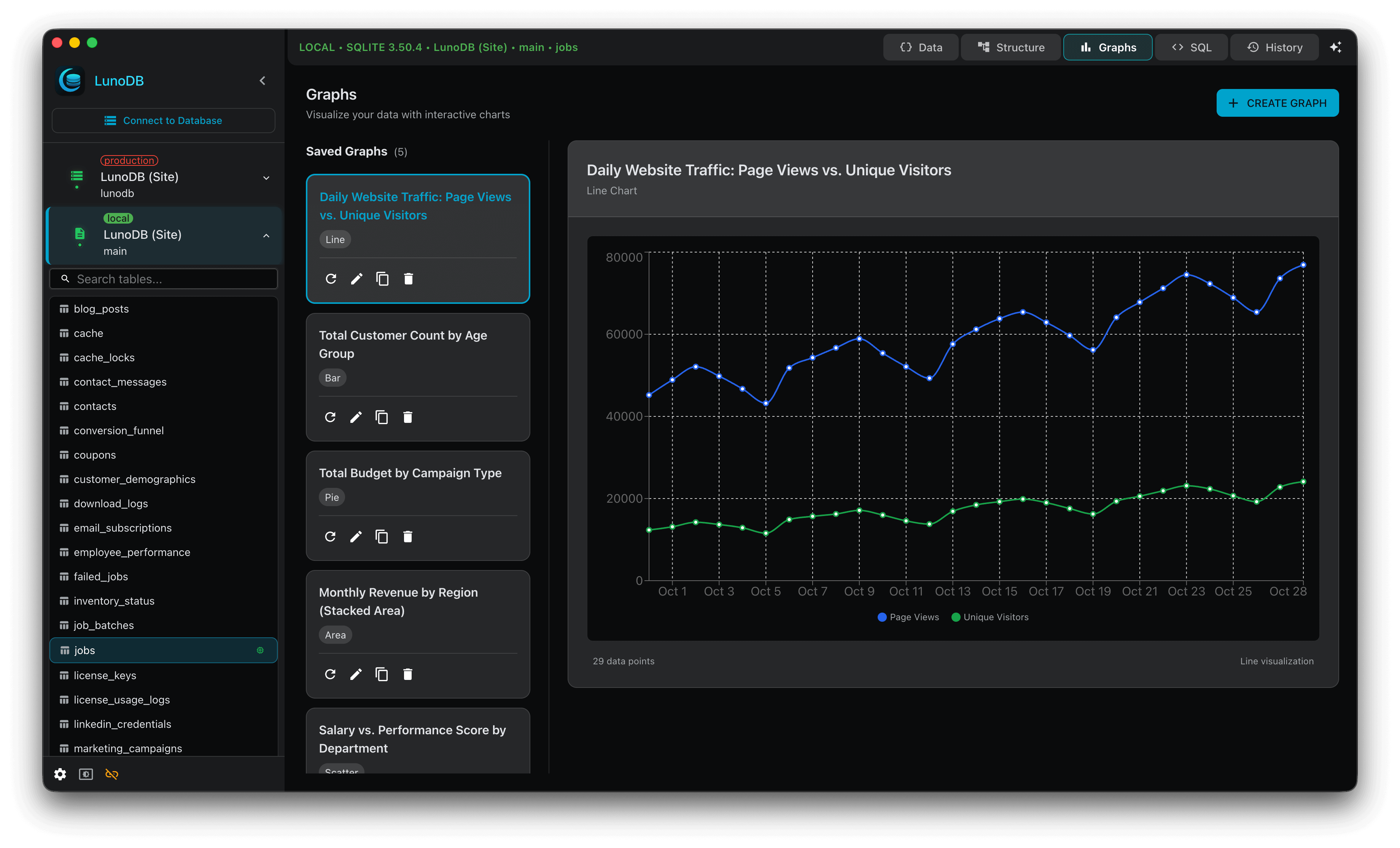
Task: Hide the Page Views series in legend
Action: coord(907,617)
